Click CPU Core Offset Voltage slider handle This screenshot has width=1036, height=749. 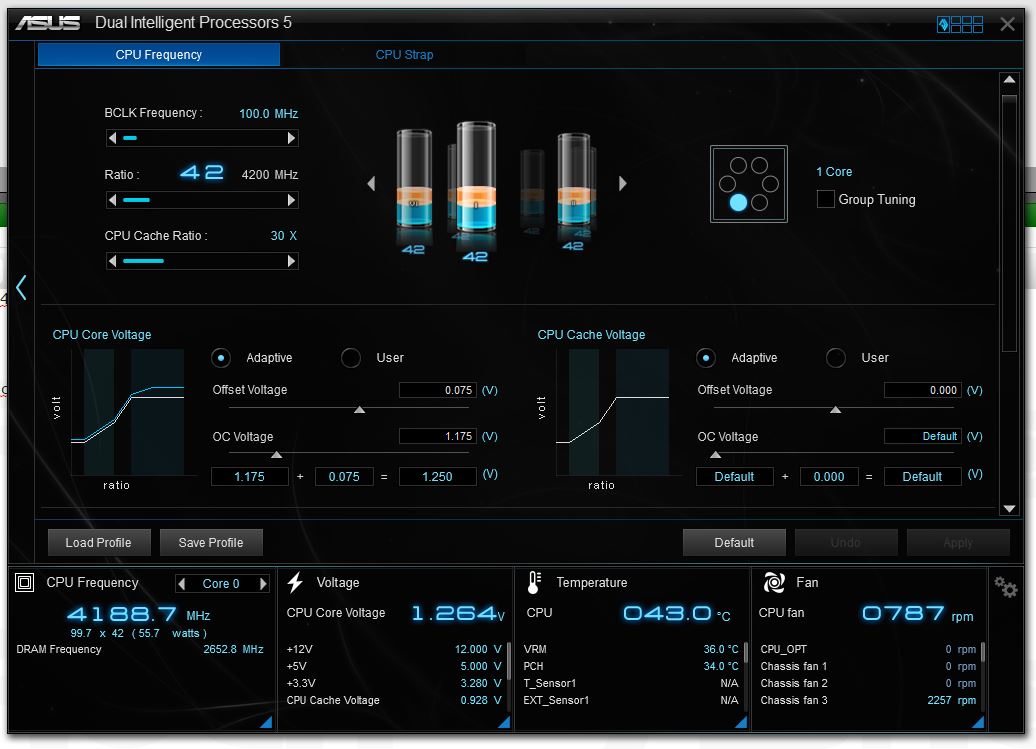point(359,410)
